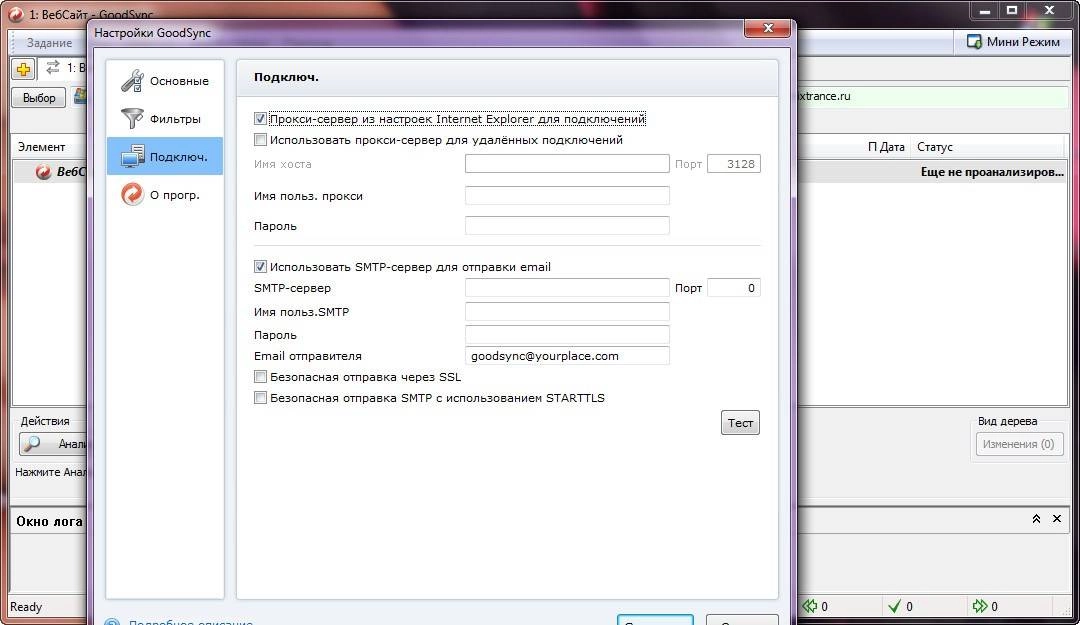This screenshot has width=1080, height=625.
Task: Focus the SMTP Пароль field
Action: coord(567,335)
